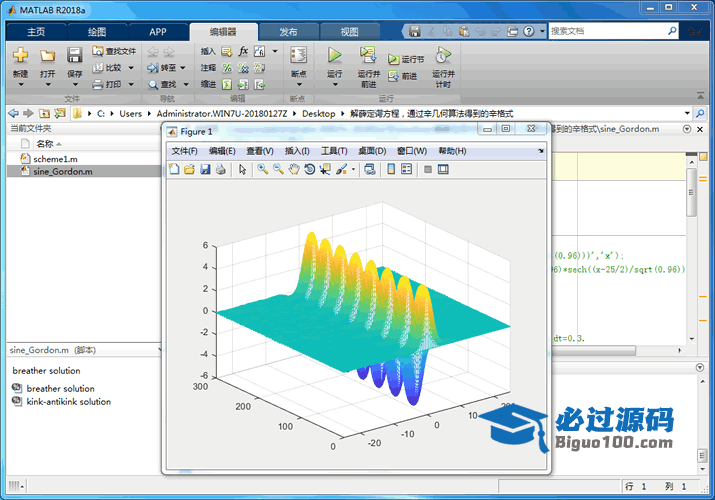Toggle the Zoom Out tool
The image size is (715, 500).
278,169
